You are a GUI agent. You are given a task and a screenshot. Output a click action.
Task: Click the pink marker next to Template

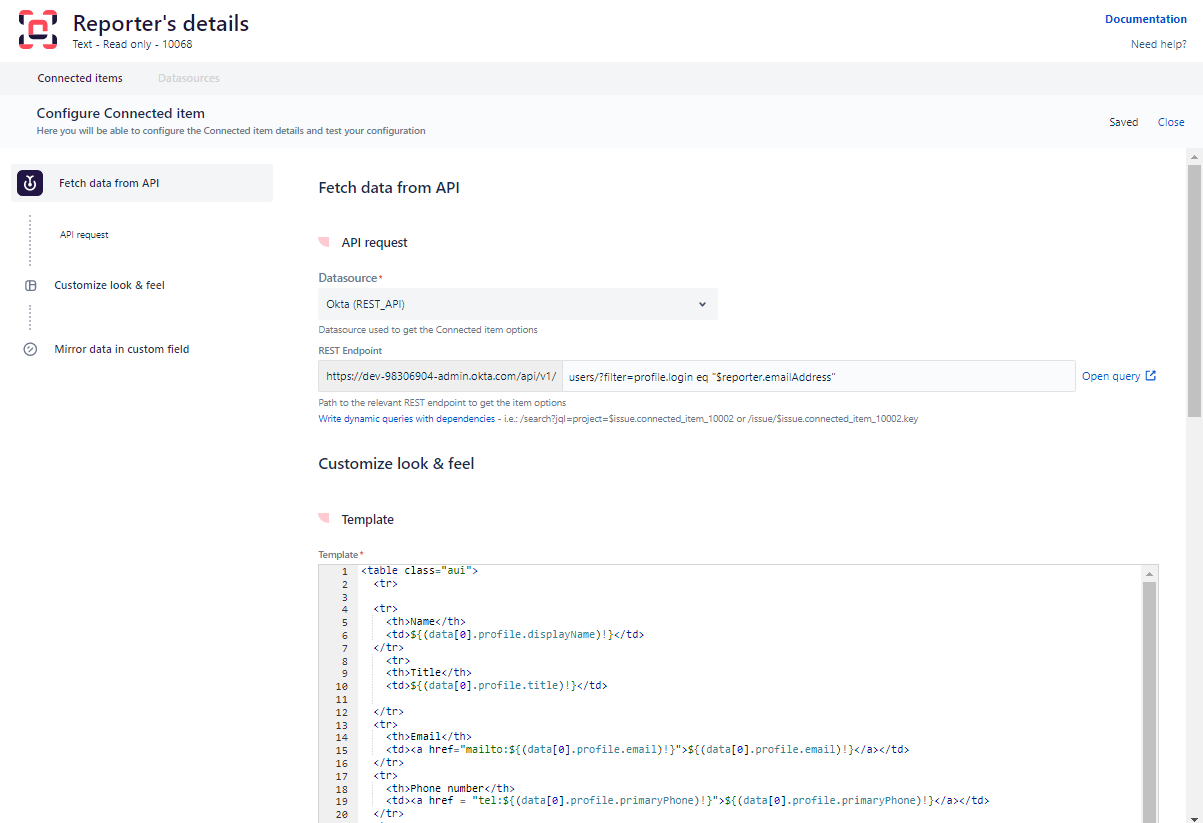(324, 519)
